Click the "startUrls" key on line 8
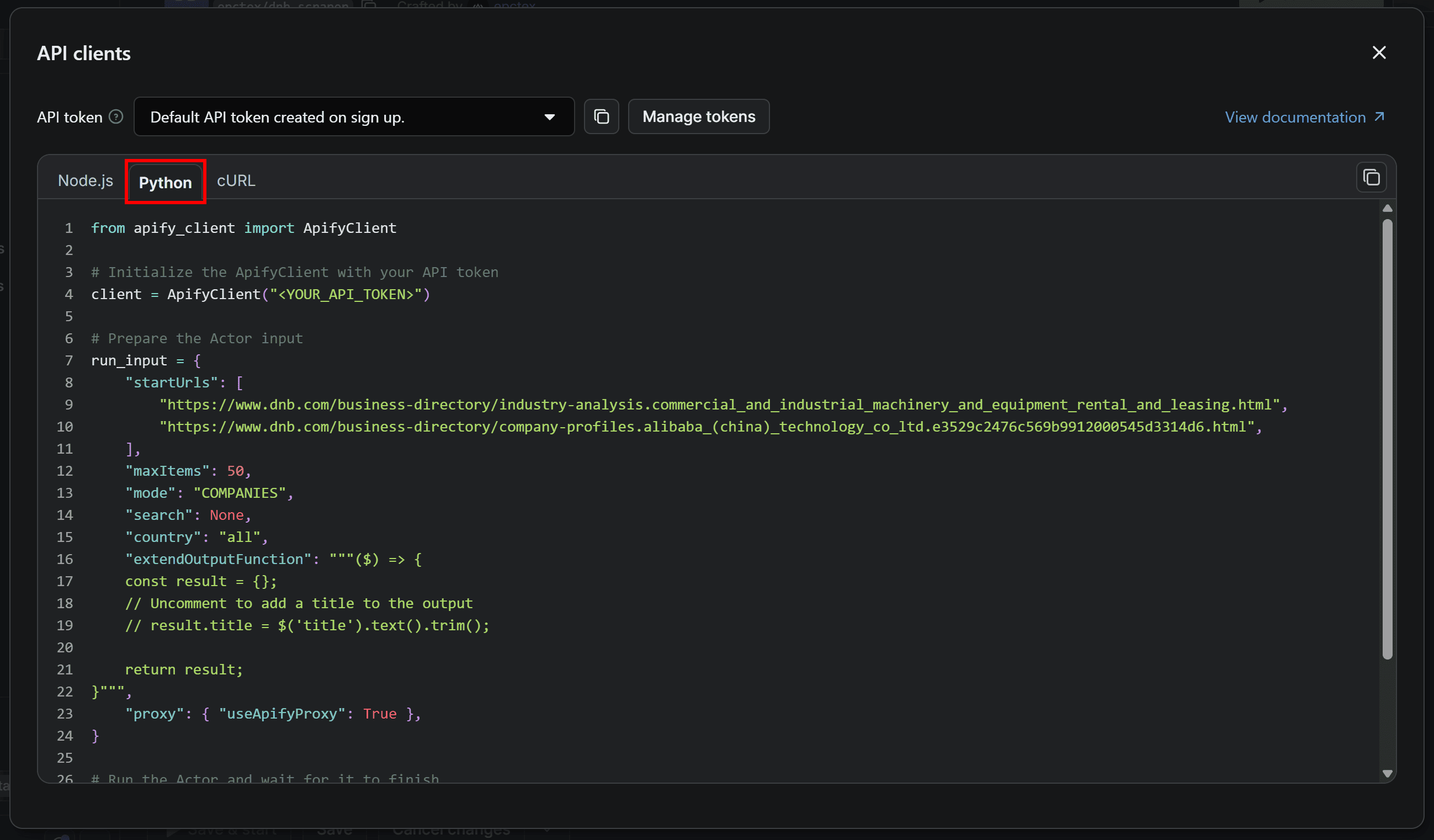Viewport: 1434px width, 840px height. [x=172, y=382]
